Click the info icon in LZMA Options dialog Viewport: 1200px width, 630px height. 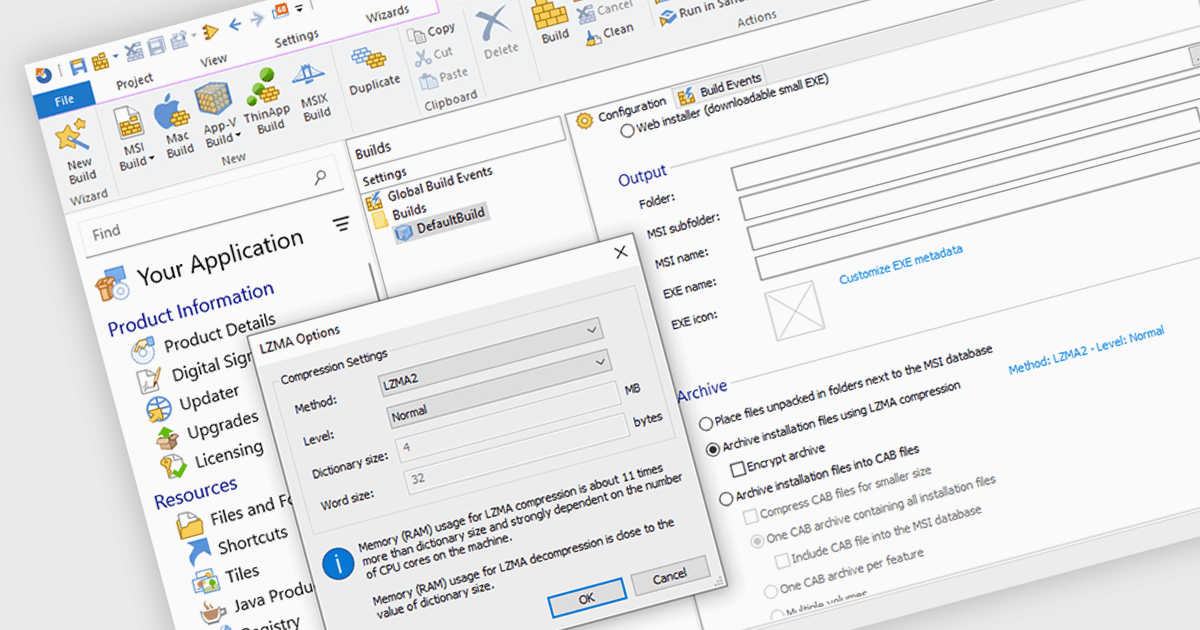click(338, 565)
